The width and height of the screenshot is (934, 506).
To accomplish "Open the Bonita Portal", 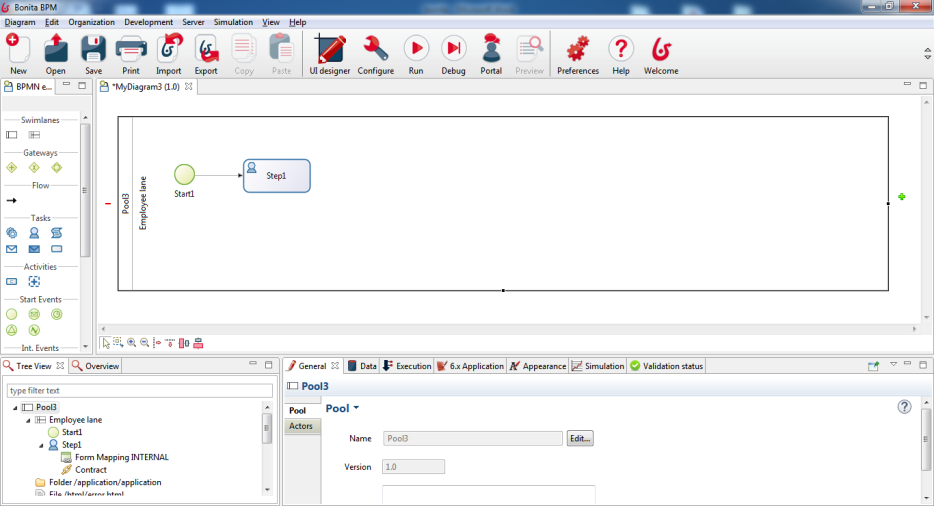I will (491, 54).
